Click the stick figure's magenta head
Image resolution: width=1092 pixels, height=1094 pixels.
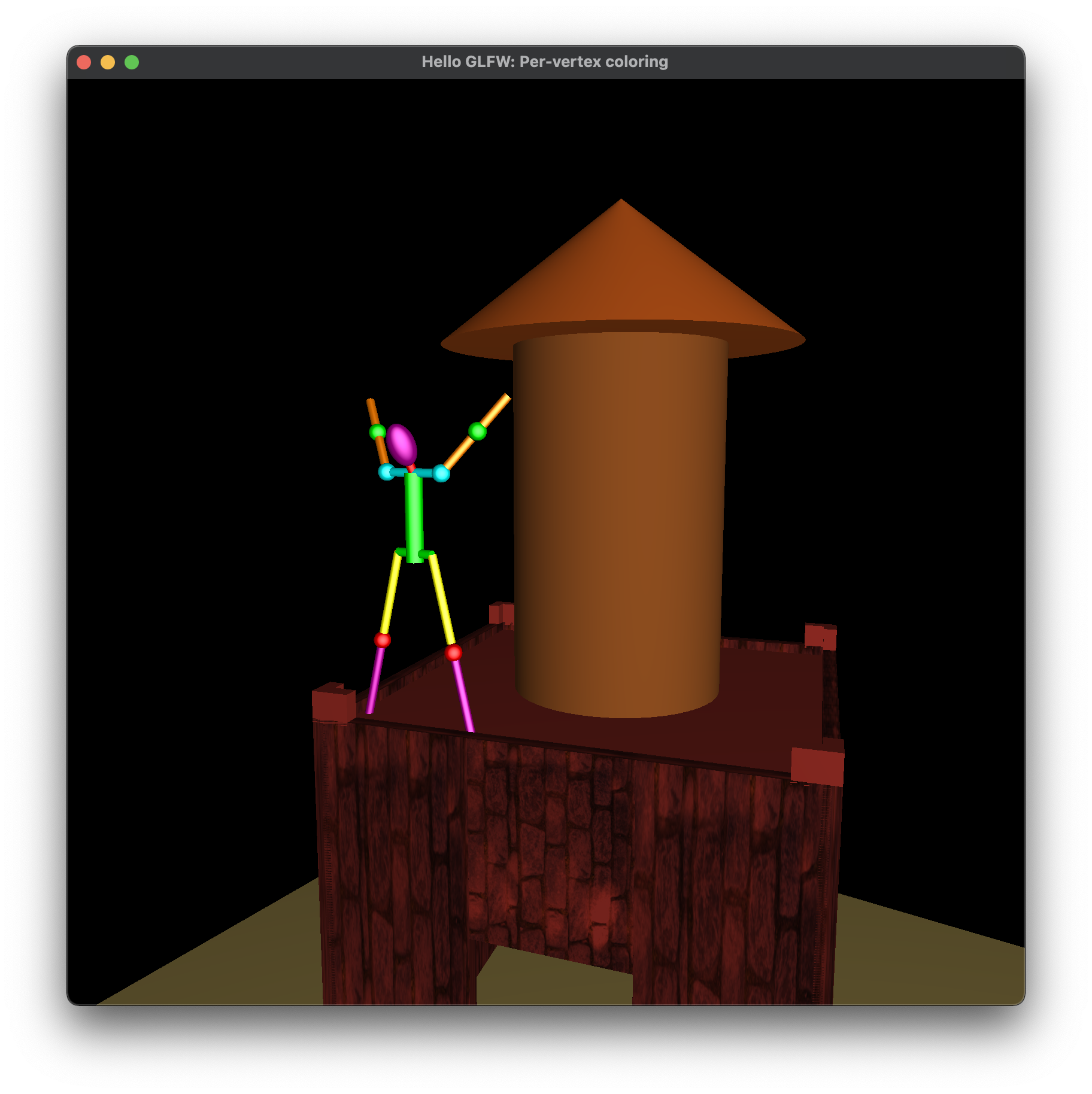(401, 444)
